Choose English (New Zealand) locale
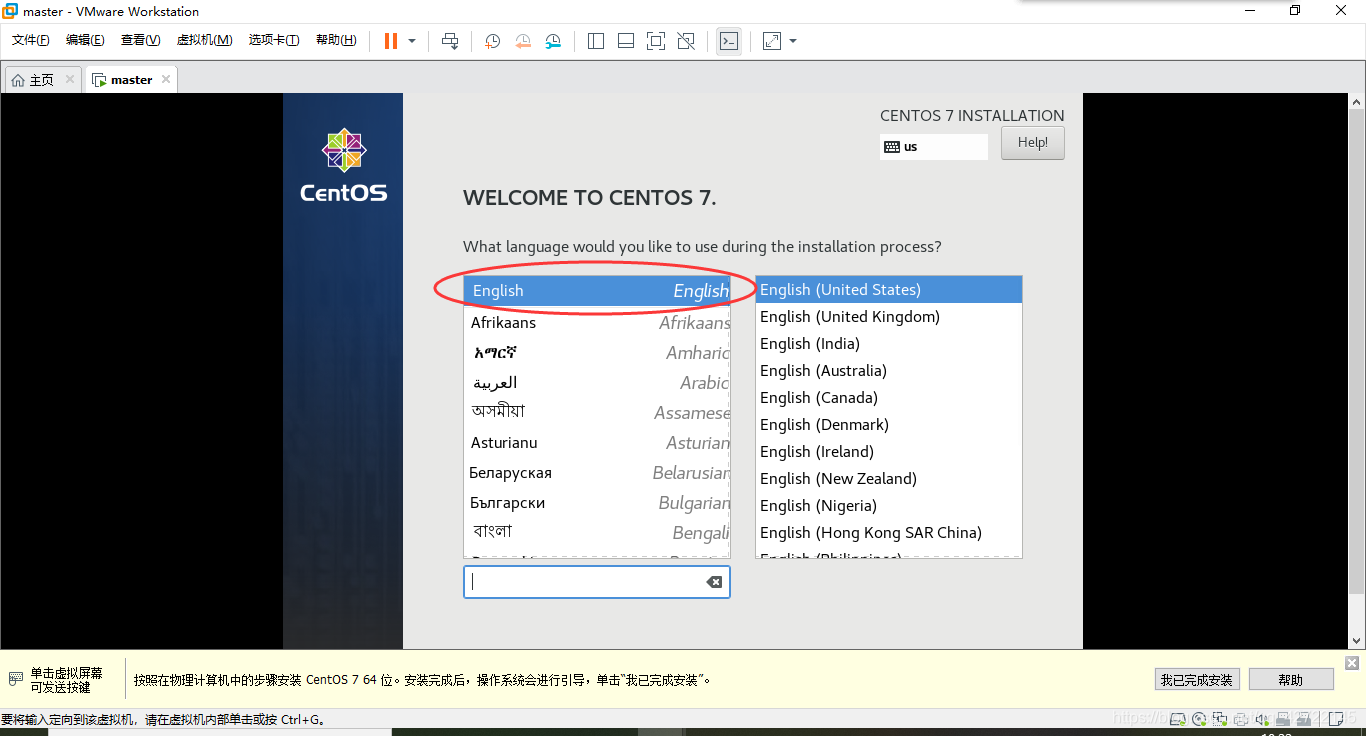 888,478
